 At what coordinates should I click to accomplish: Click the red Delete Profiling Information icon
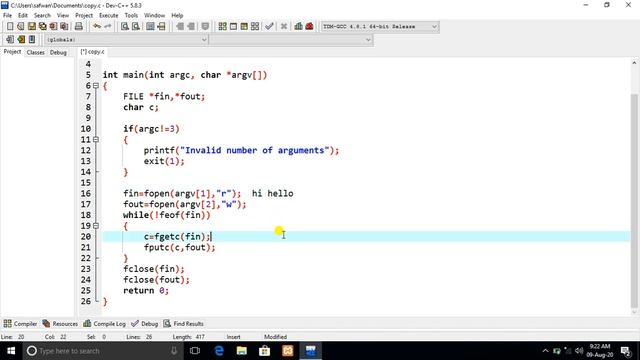pyautogui.click(x=309, y=27)
